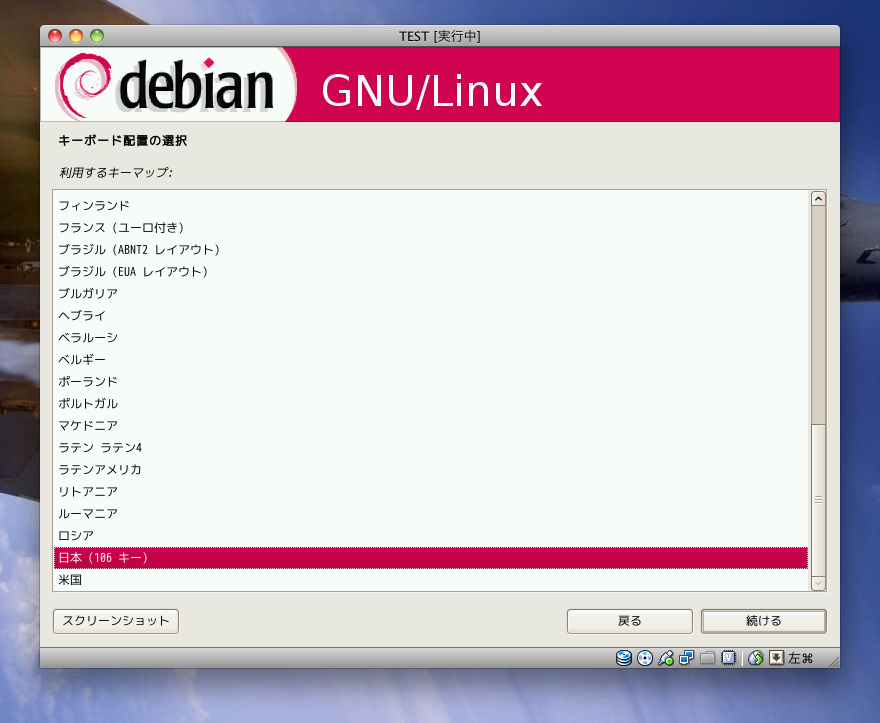Select フランス (ユーロ付き) keymap

click(x=430, y=227)
